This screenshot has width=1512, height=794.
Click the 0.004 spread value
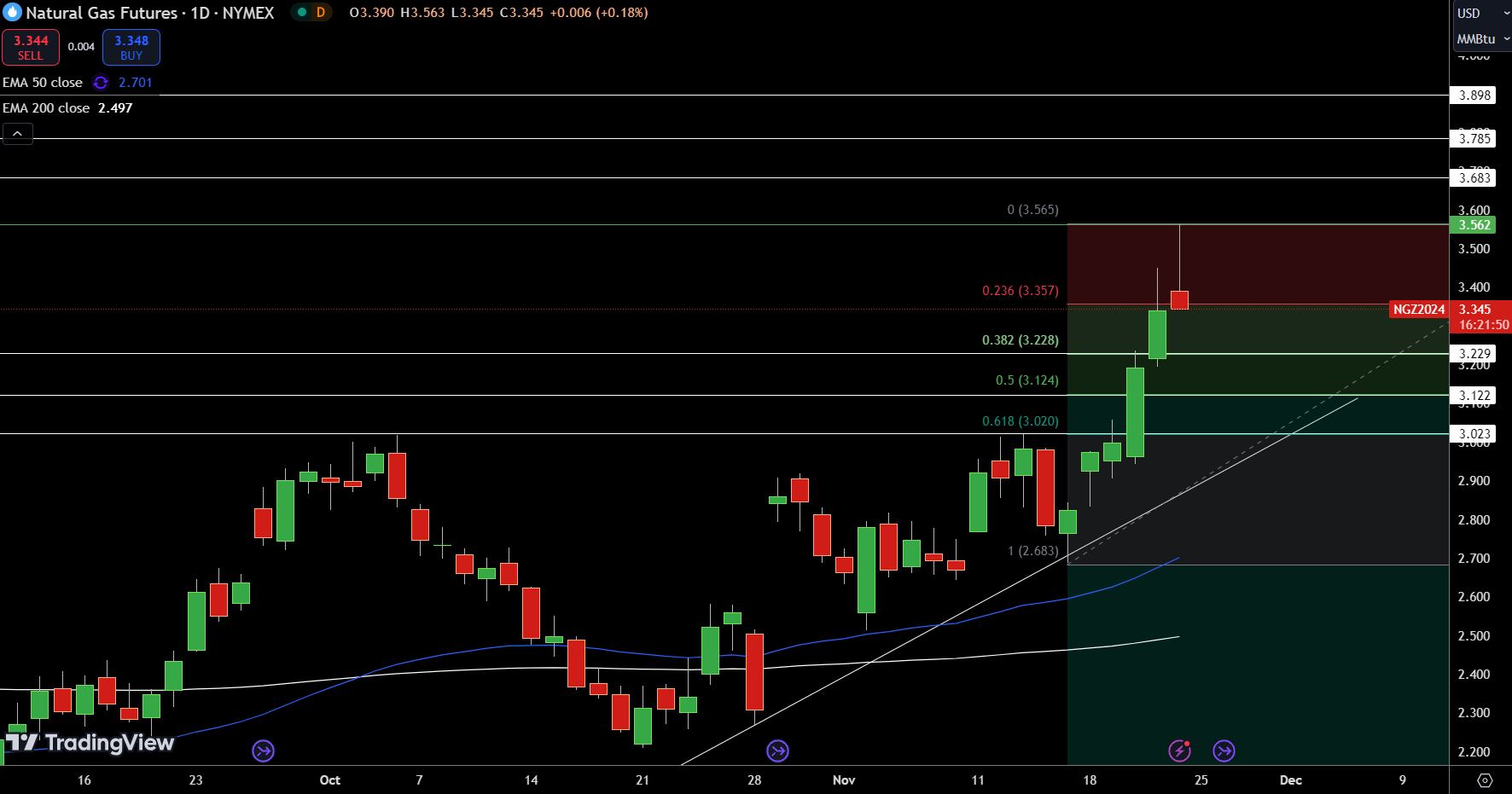click(x=81, y=47)
